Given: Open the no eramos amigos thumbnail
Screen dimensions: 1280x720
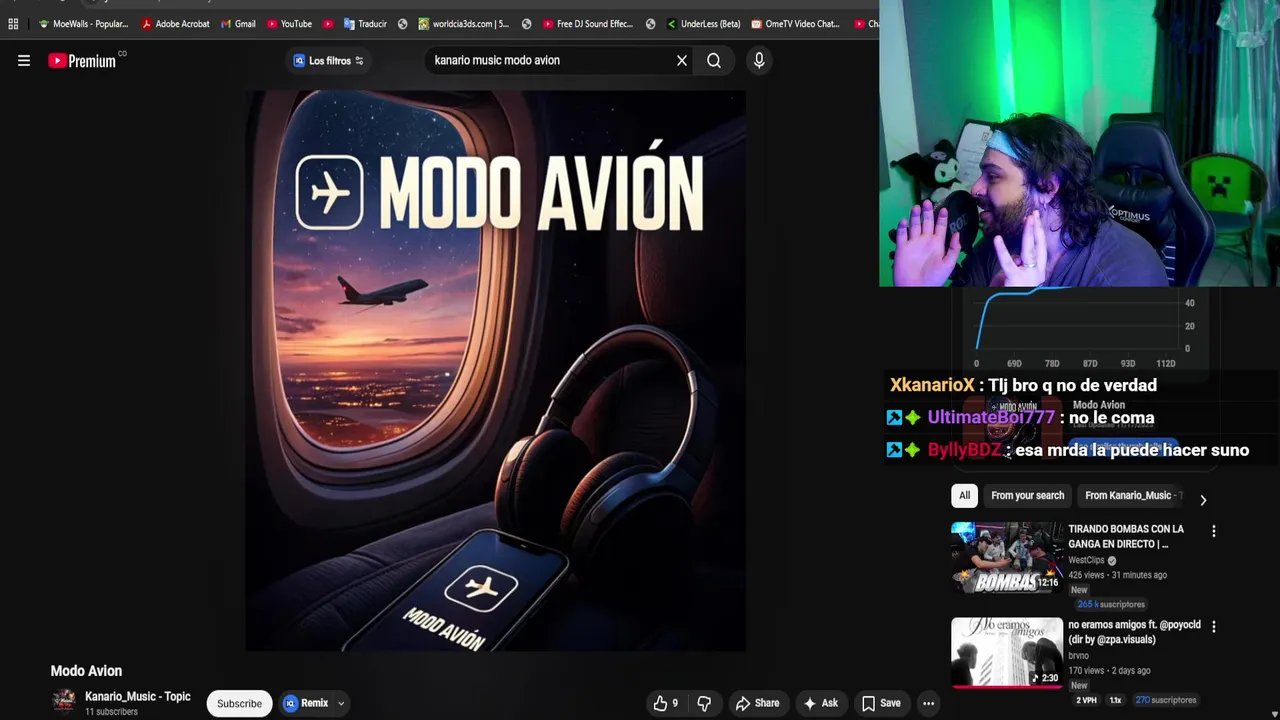Looking at the screenshot, I should click(x=1006, y=653).
